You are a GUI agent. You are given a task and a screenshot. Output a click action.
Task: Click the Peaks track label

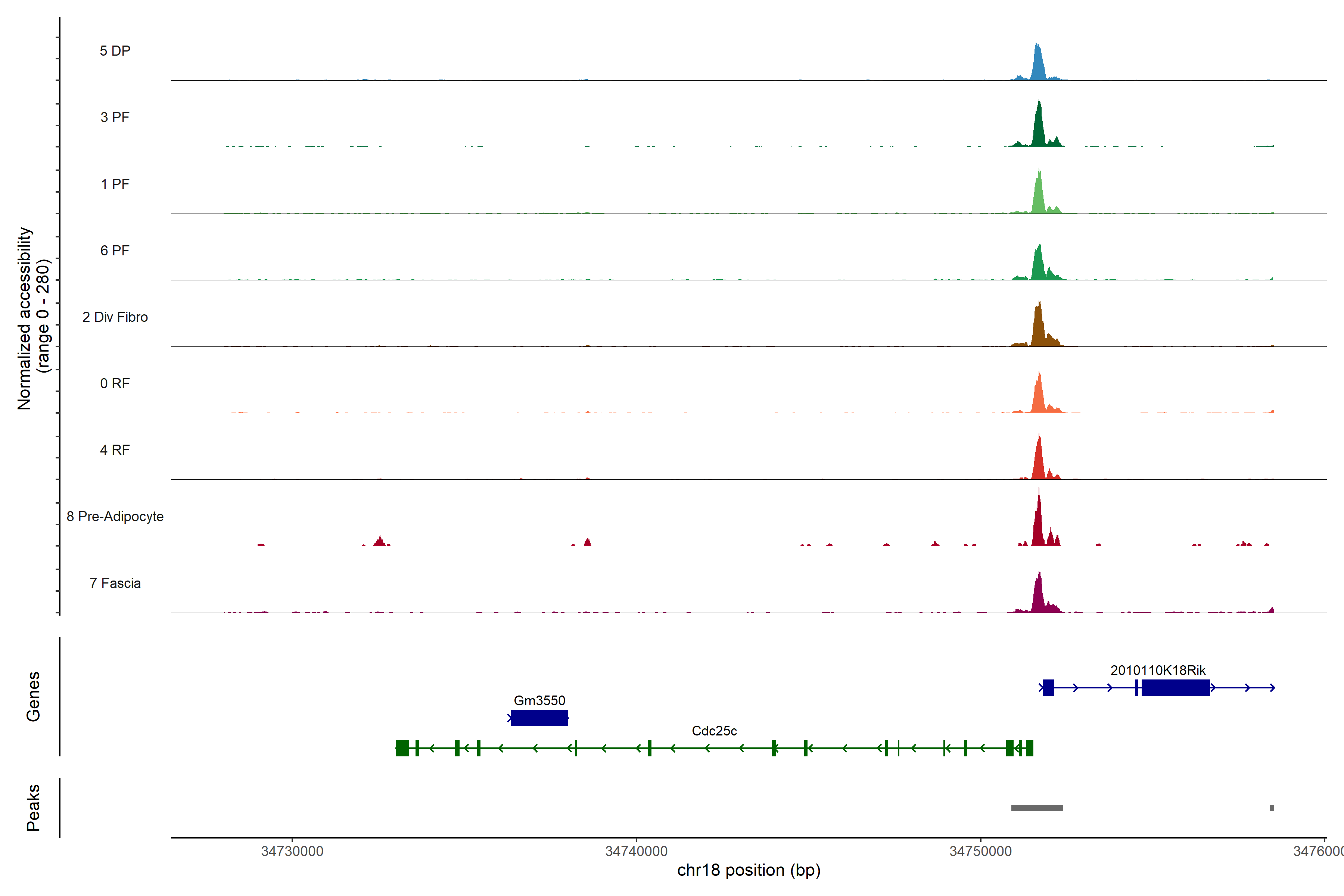tap(33, 808)
